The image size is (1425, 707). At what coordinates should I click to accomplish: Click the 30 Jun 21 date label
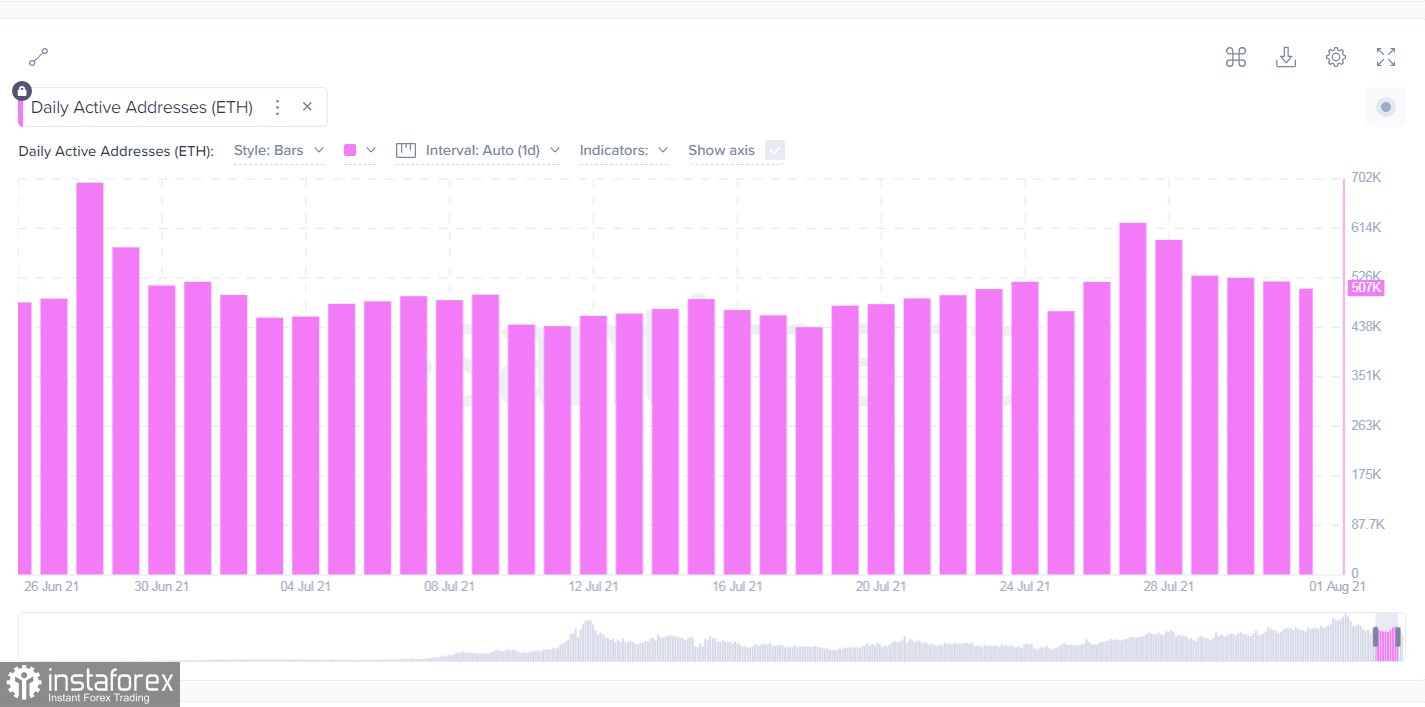[161, 586]
